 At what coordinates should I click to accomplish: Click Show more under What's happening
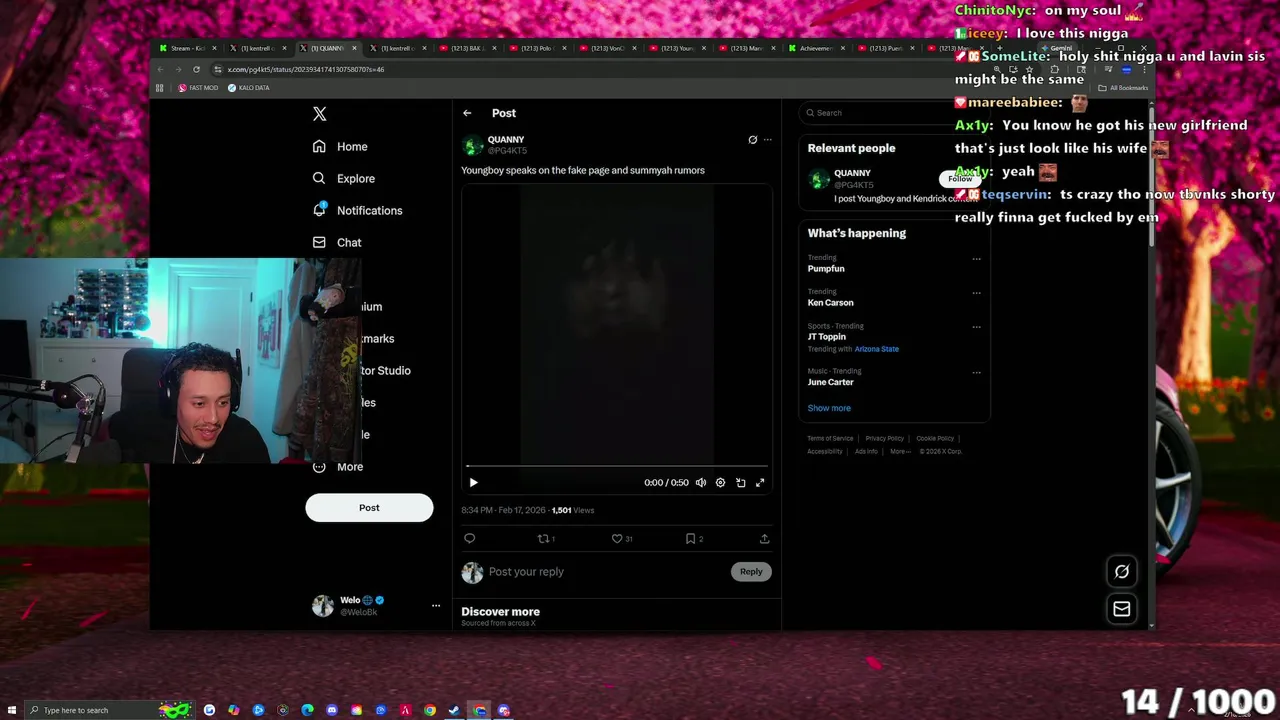(829, 408)
